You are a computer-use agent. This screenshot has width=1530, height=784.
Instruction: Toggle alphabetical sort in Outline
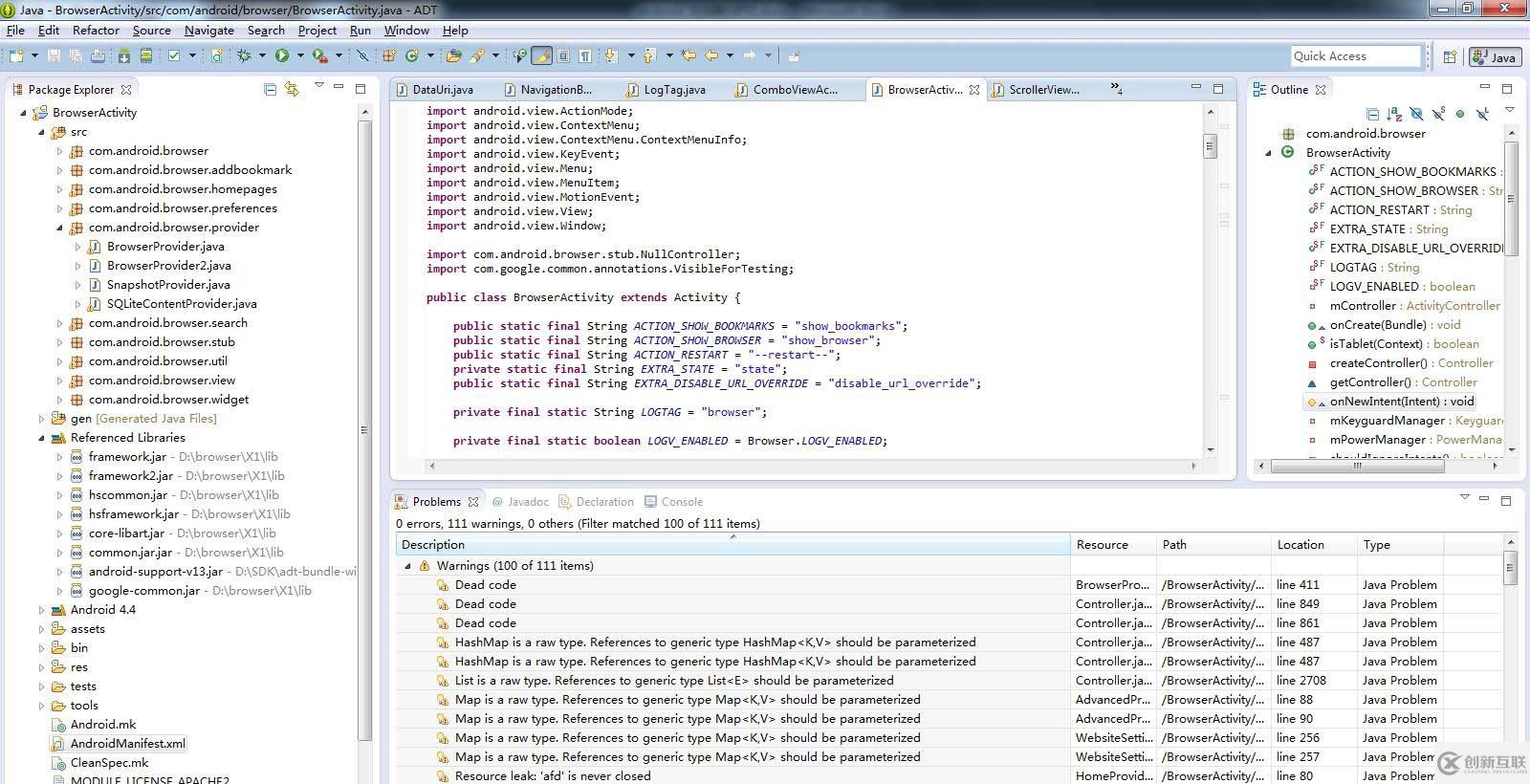[1394, 114]
